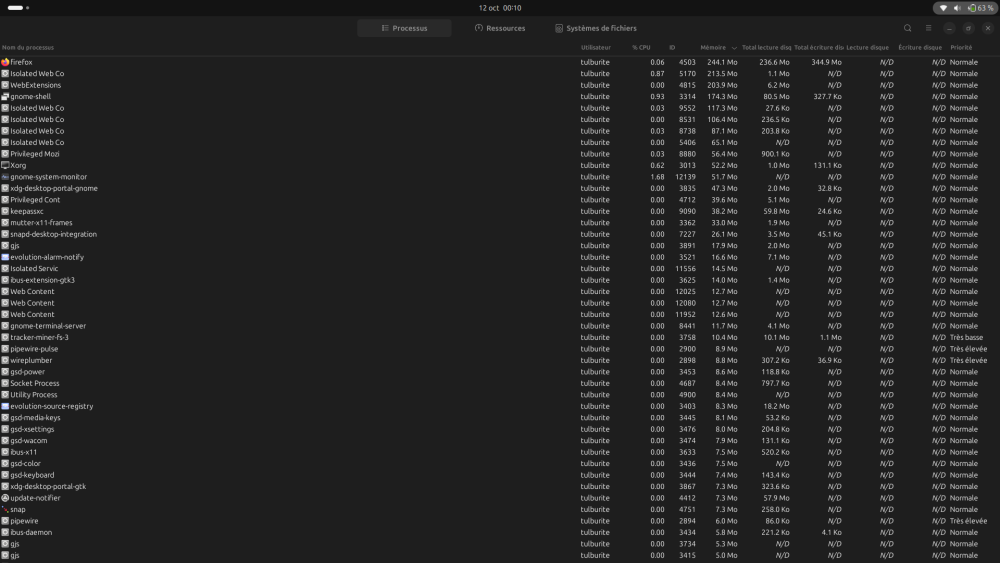Select the xdg-desktop-portal-gnome process row
1000x563 pixels.
click(x=500, y=188)
